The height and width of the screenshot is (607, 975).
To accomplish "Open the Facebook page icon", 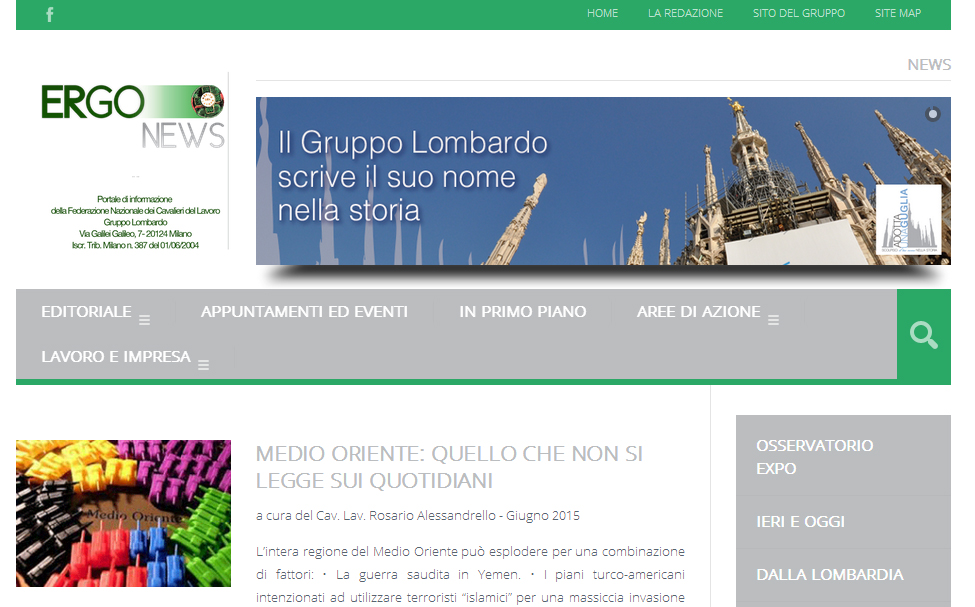I will pos(50,14).
